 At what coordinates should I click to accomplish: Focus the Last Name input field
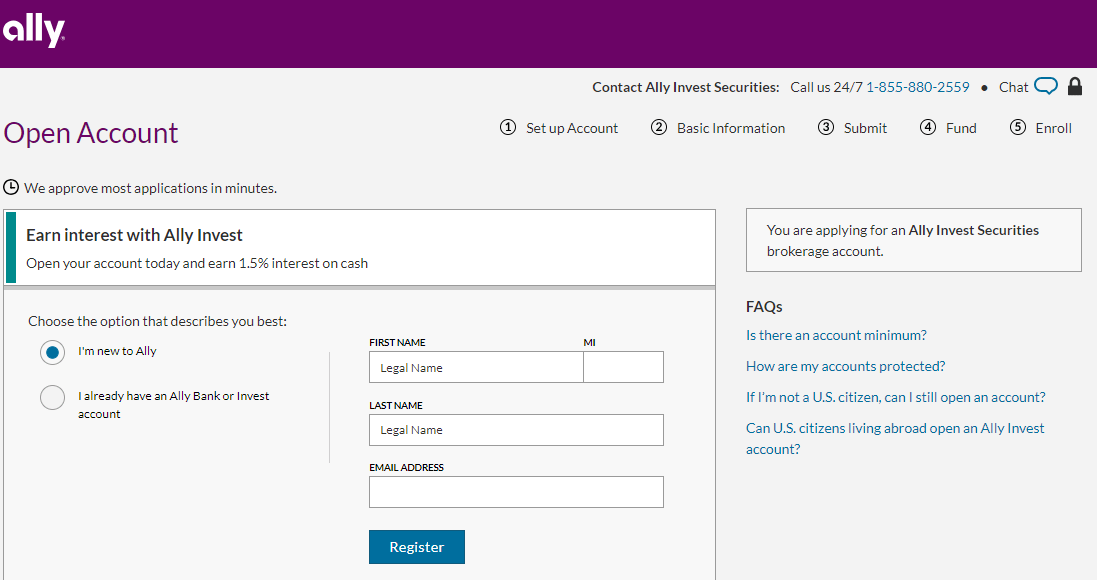[x=516, y=430]
